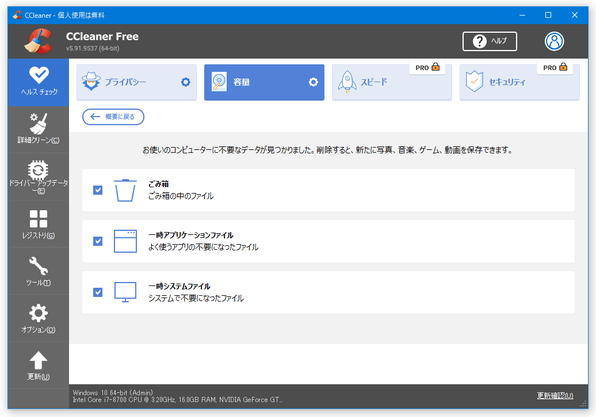
Task: Click the PRO lock badge on スピード
Action: (427, 67)
